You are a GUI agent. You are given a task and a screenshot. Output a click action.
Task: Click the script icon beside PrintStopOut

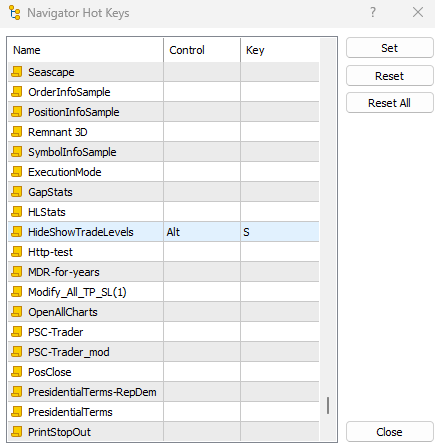pos(17,432)
